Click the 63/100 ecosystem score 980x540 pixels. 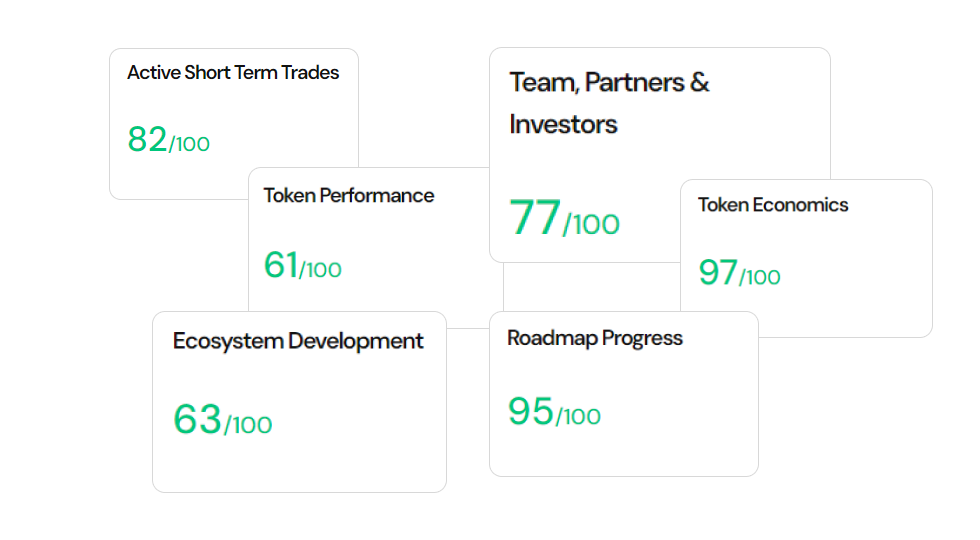(222, 419)
